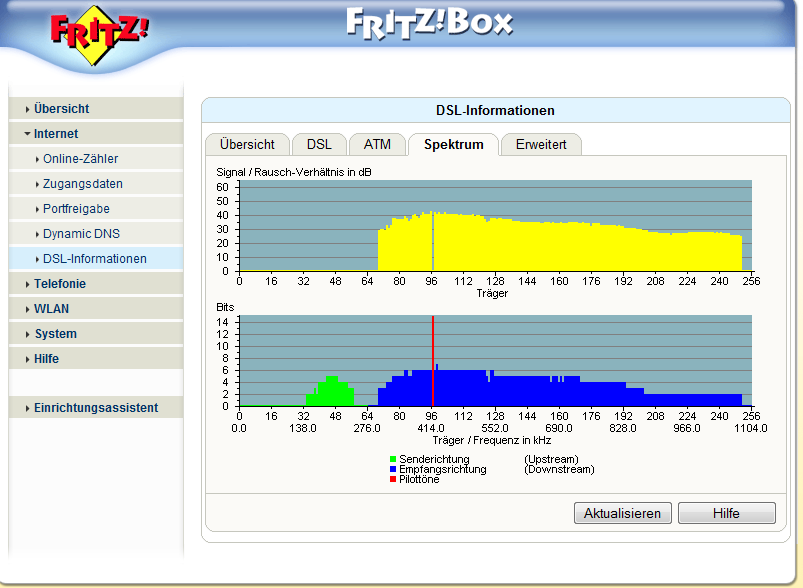The image size is (803, 588).
Task: Expand the Hilfe sidebar arrow
Action: pos(27,360)
